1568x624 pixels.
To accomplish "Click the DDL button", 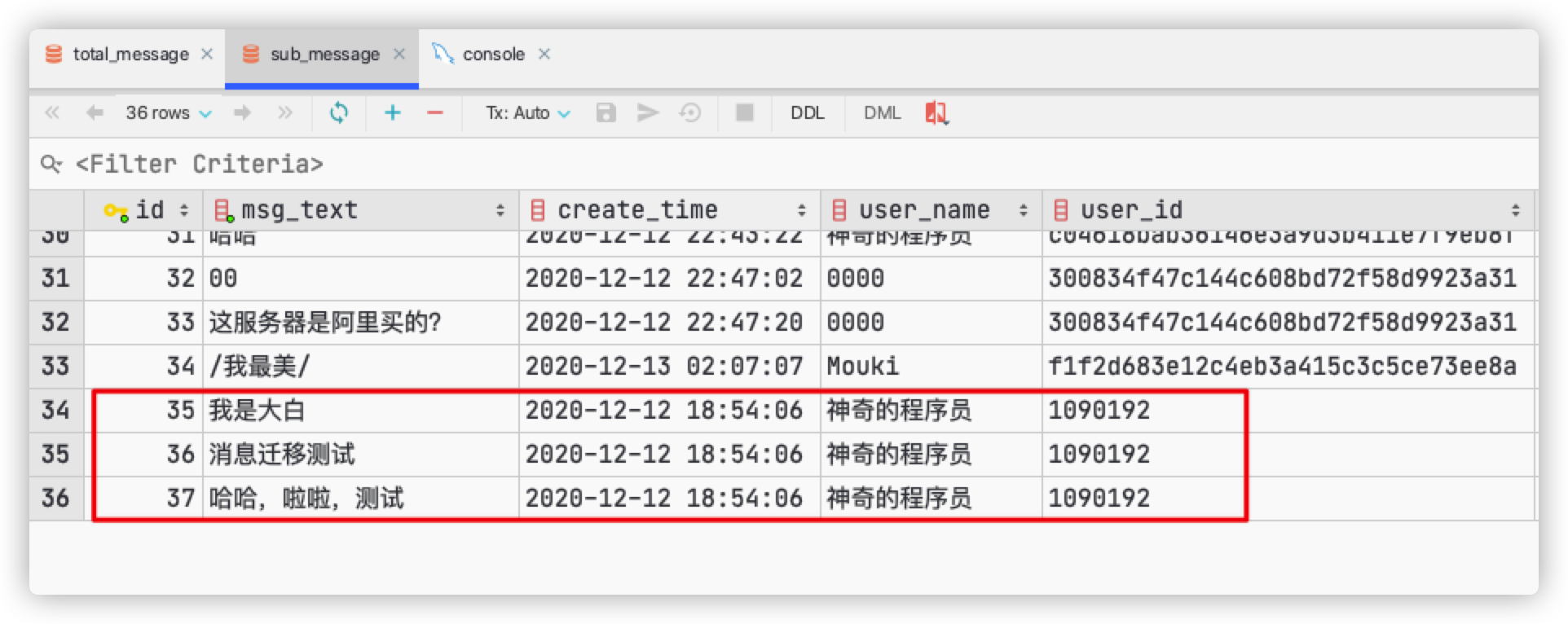I will 807,113.
